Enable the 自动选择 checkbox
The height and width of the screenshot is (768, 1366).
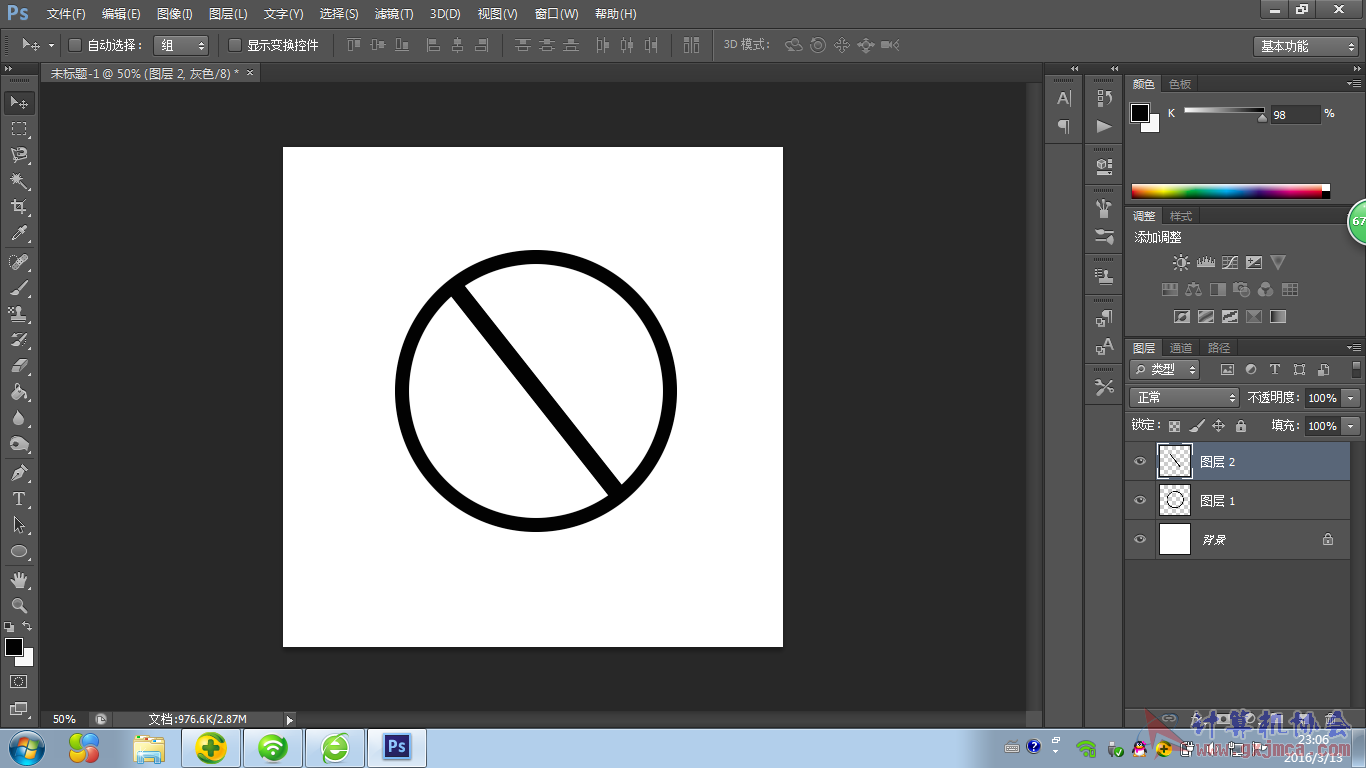tap(74, 45)
